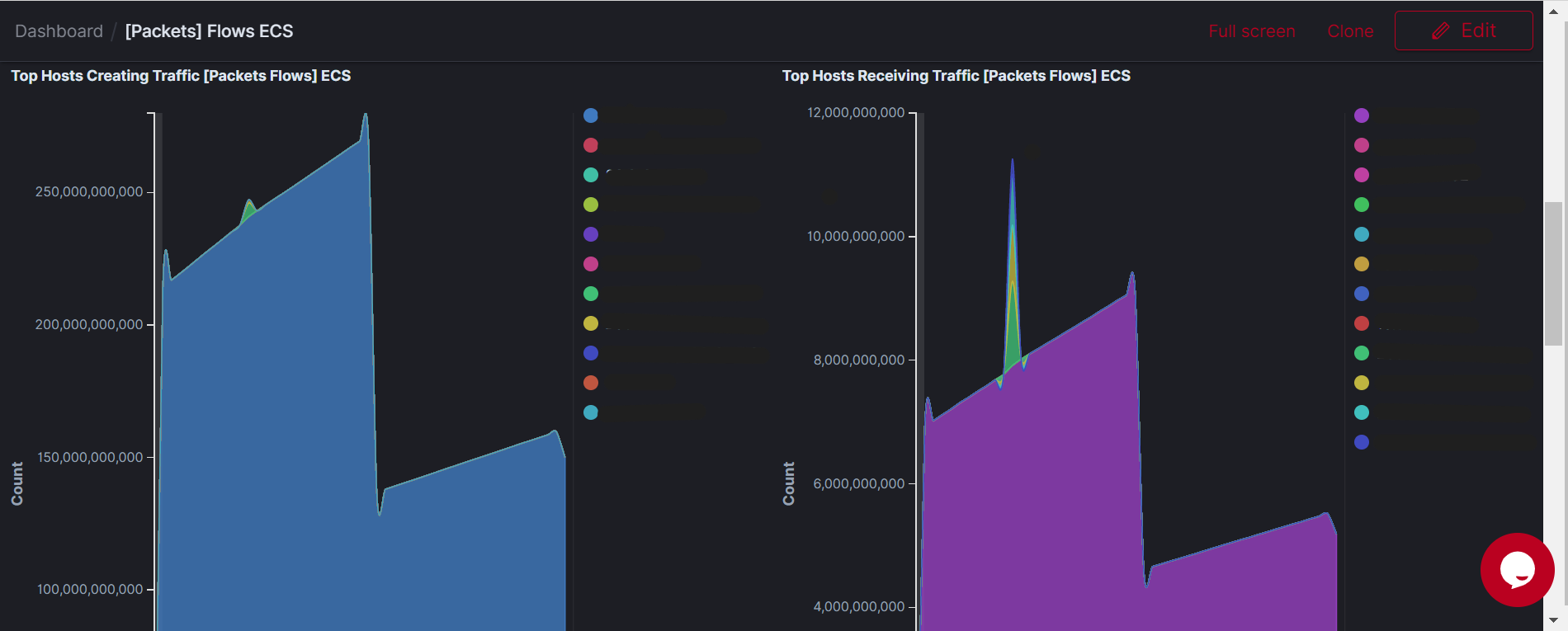Select Top Hosts Creating Traffic panel title
This screenshot has height=631, width=1568.
pos(181,76)
